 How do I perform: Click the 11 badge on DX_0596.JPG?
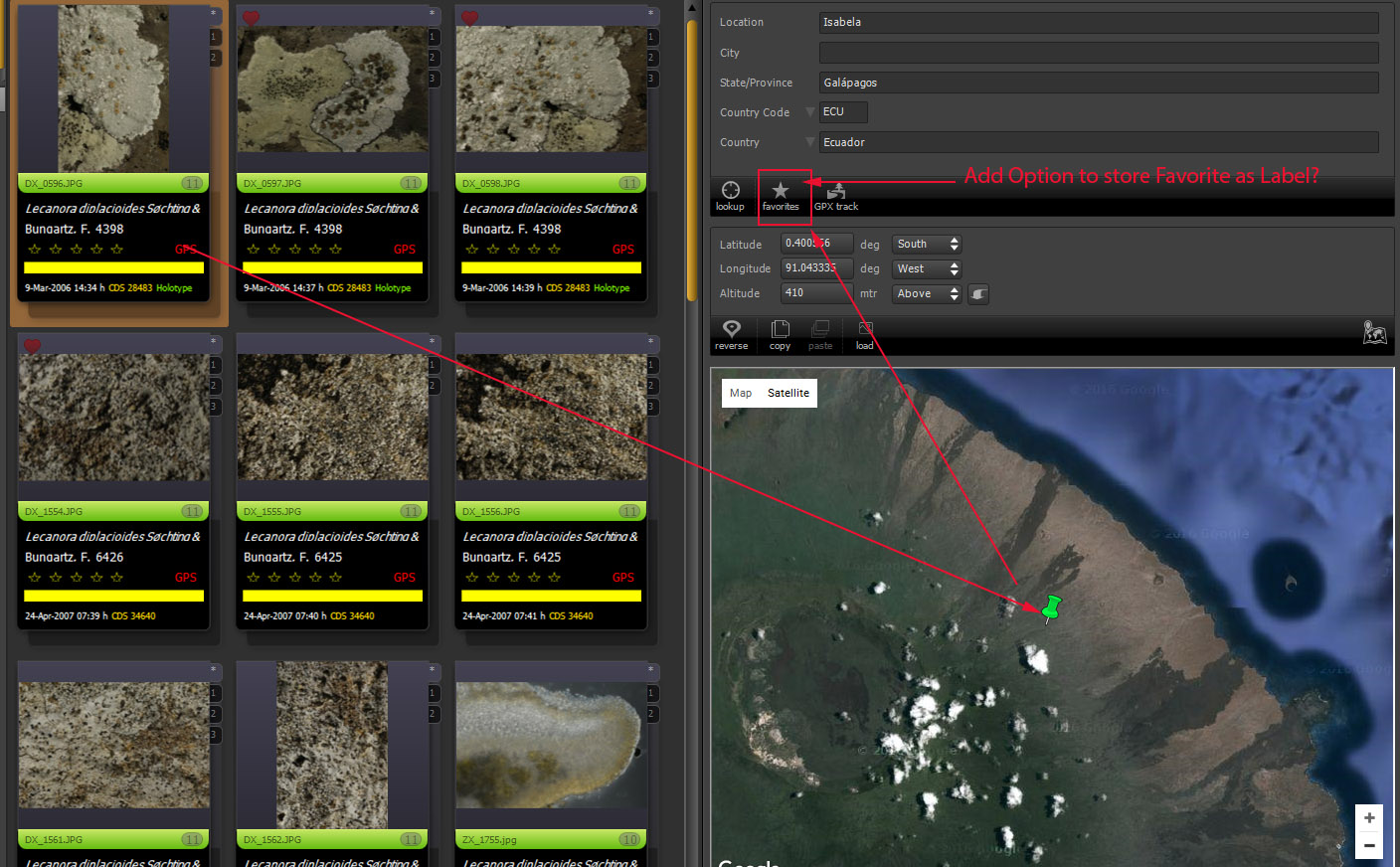pyautogui.click(x=192, y=183)
